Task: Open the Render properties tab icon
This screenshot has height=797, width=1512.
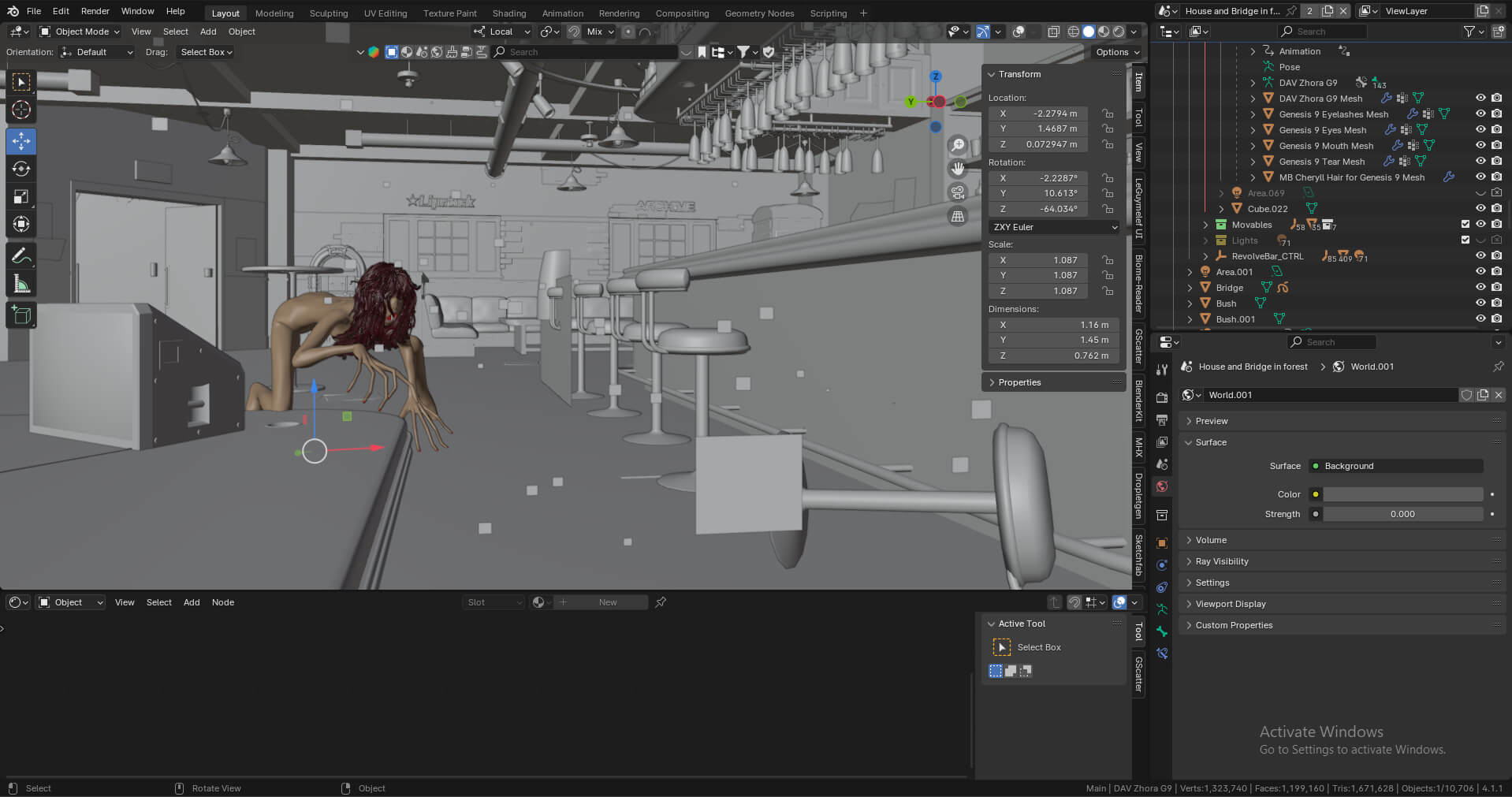Action: (x=1161, y=398)
